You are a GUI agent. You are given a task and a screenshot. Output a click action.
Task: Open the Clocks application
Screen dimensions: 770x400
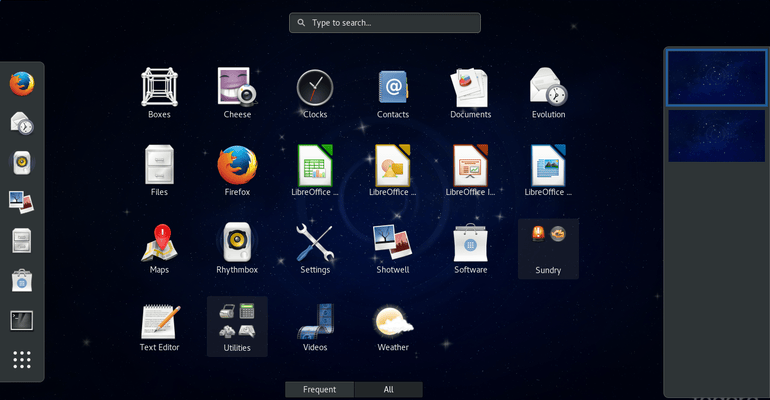[x=315, y=93]
